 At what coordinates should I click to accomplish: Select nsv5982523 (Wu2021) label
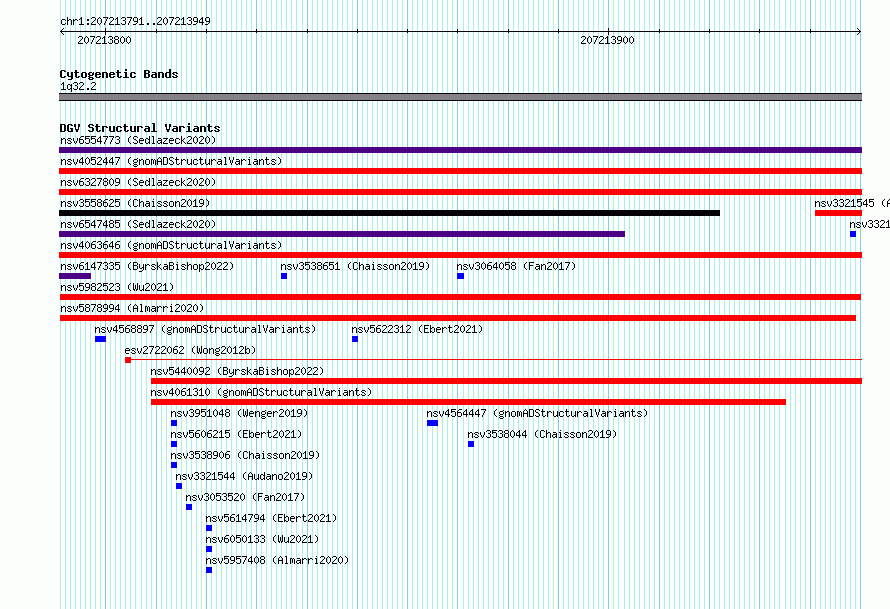[x=117, y=287]
